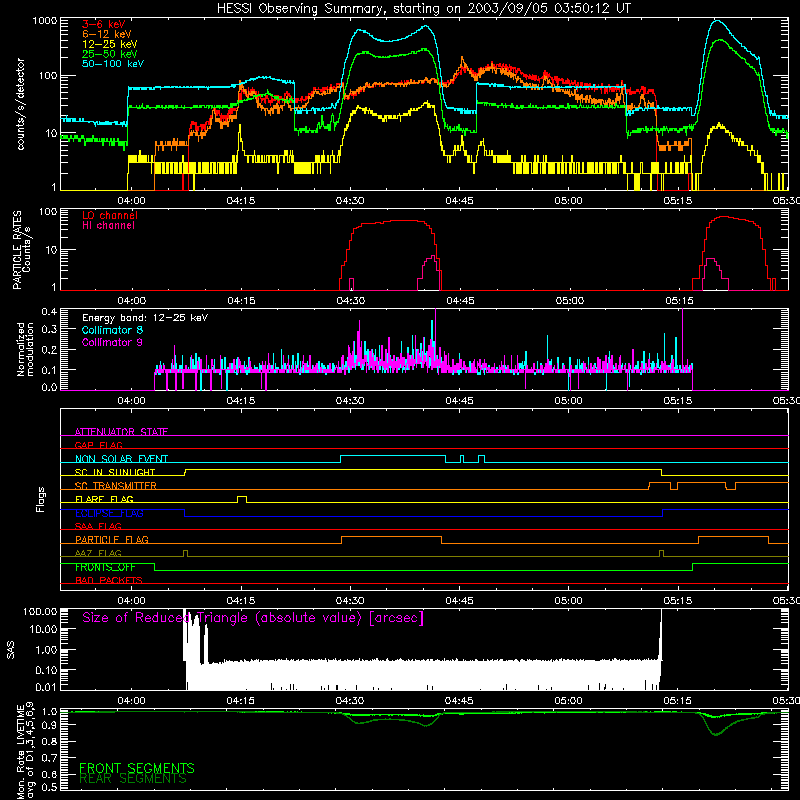This screenshot has height=800, width=800.
Task: Click the SAS axis label
Action: point(11,650)
